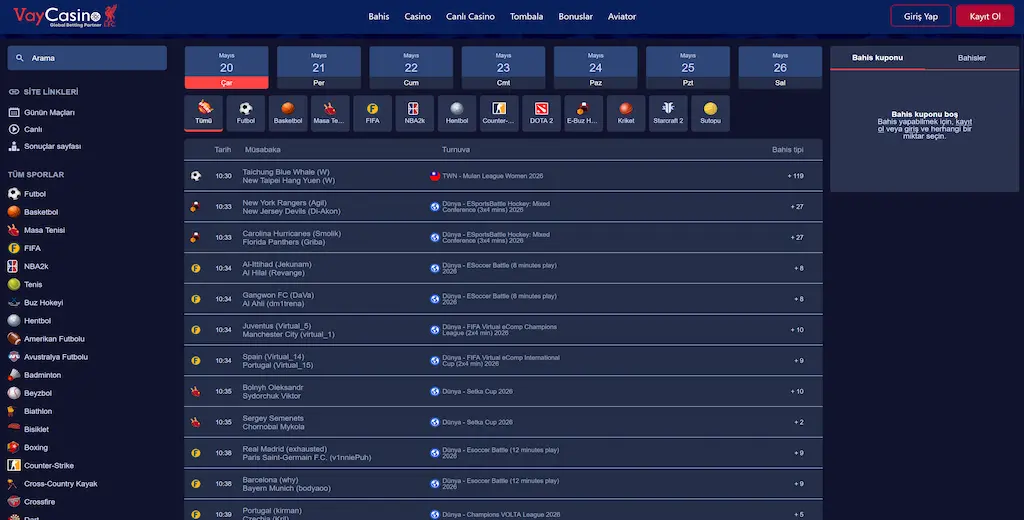This screenshot has height=520, width=1024.
Task: Open Avustralya Futbolu in the sidebar
Action: (56, 357)
